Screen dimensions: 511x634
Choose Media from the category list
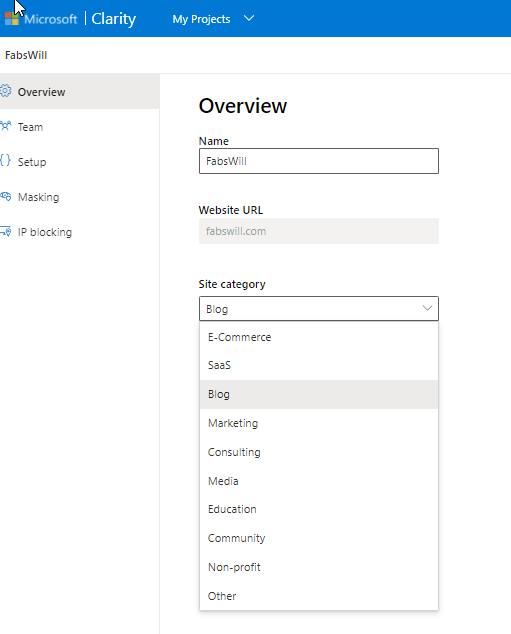(x=319, y=481)
